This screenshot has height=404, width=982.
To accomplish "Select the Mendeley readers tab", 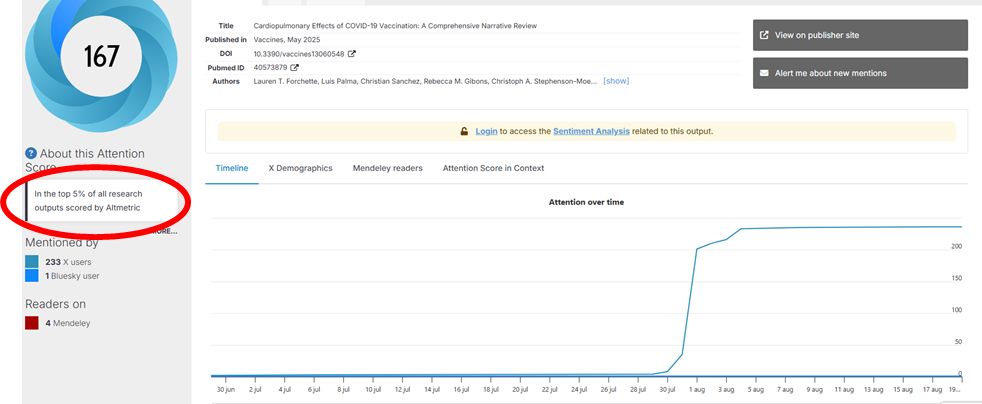I will (x=388, y=168).
